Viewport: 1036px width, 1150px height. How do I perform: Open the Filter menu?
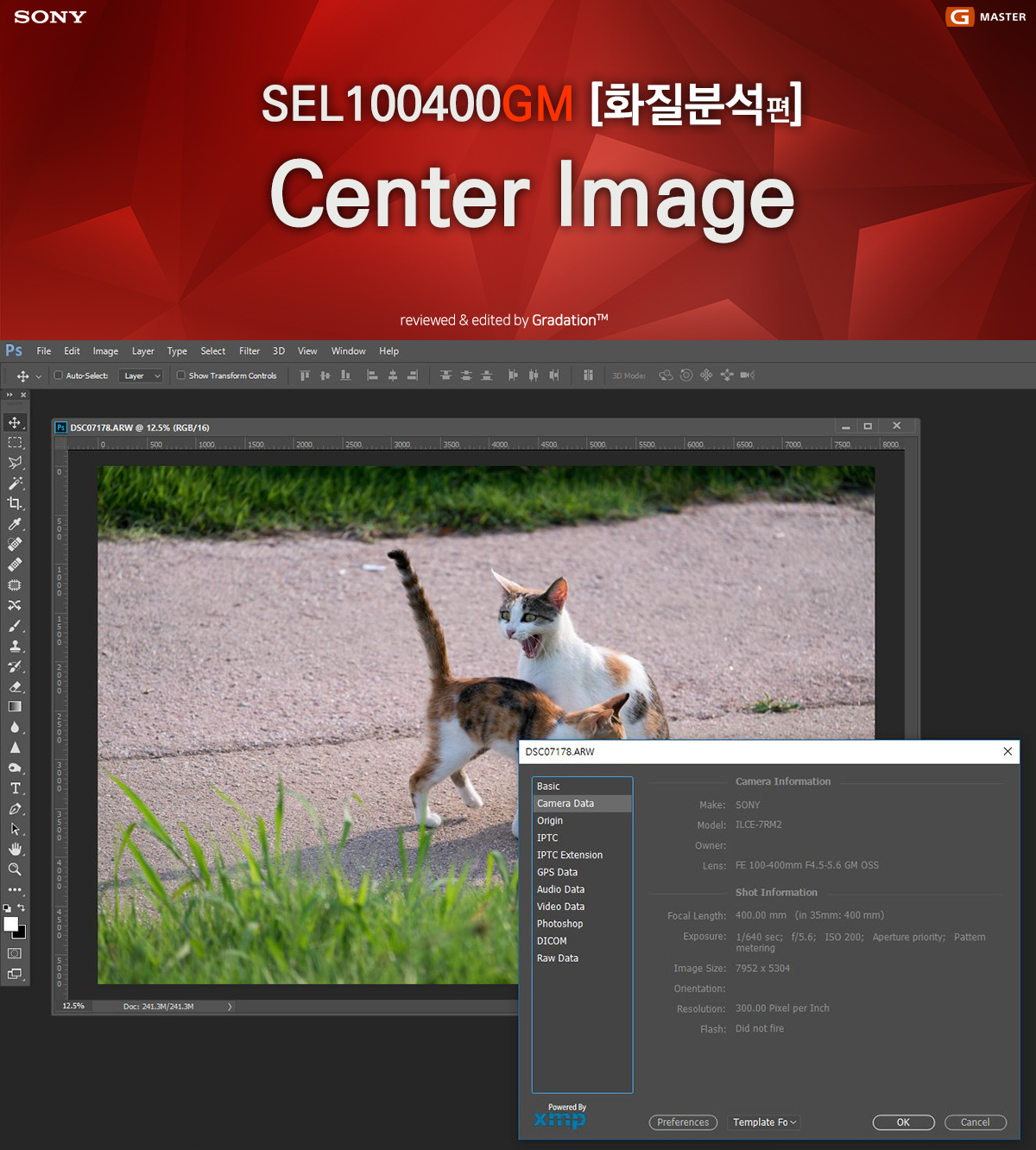click(250, 351)
